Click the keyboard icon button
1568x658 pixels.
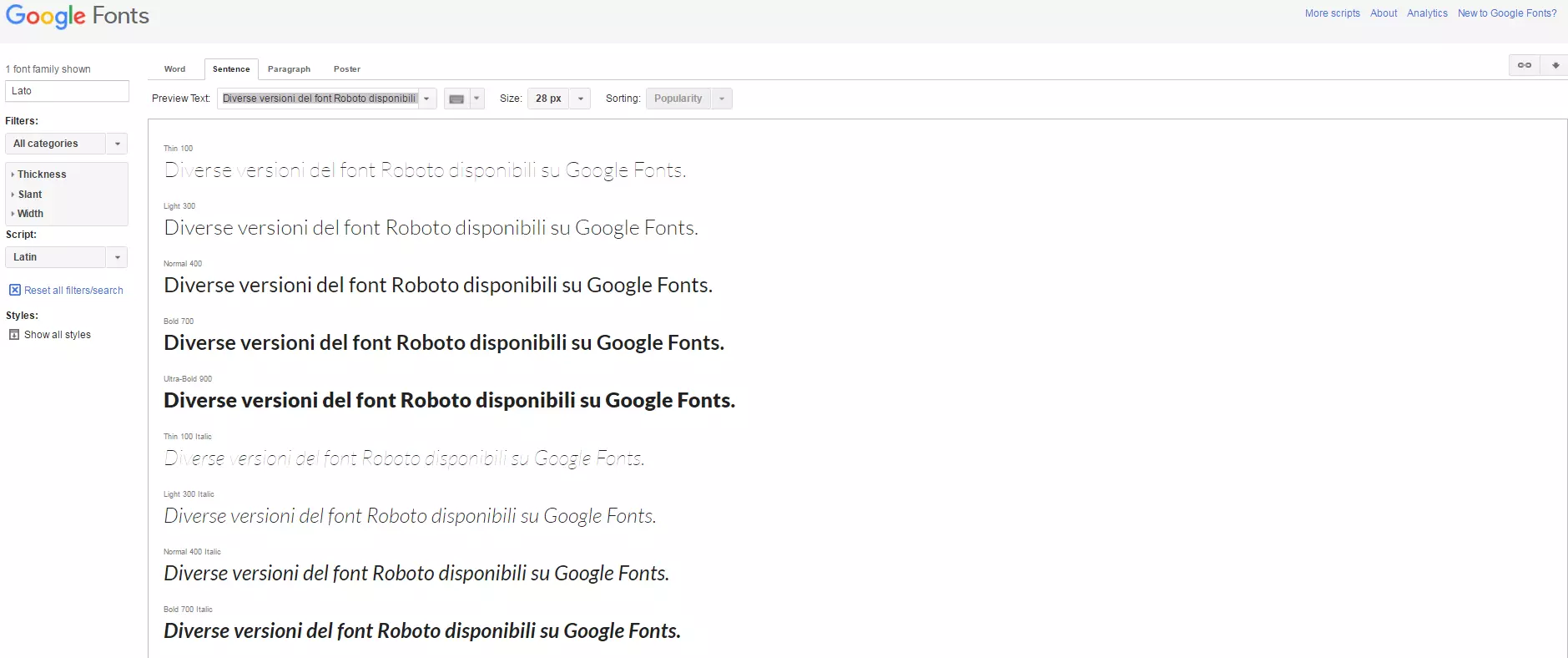click(456, 99)
